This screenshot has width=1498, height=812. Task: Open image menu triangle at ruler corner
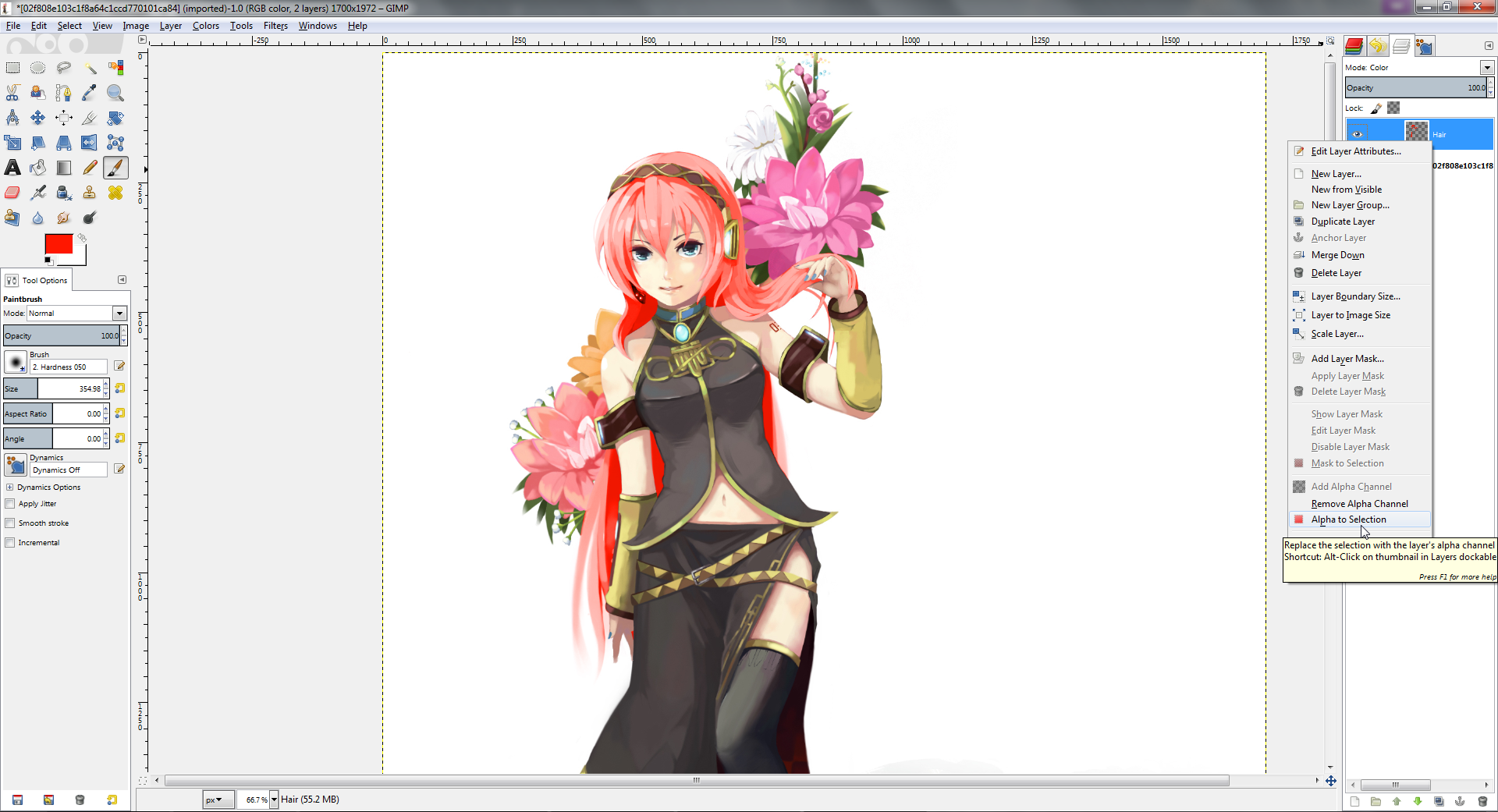click(142, 41)
